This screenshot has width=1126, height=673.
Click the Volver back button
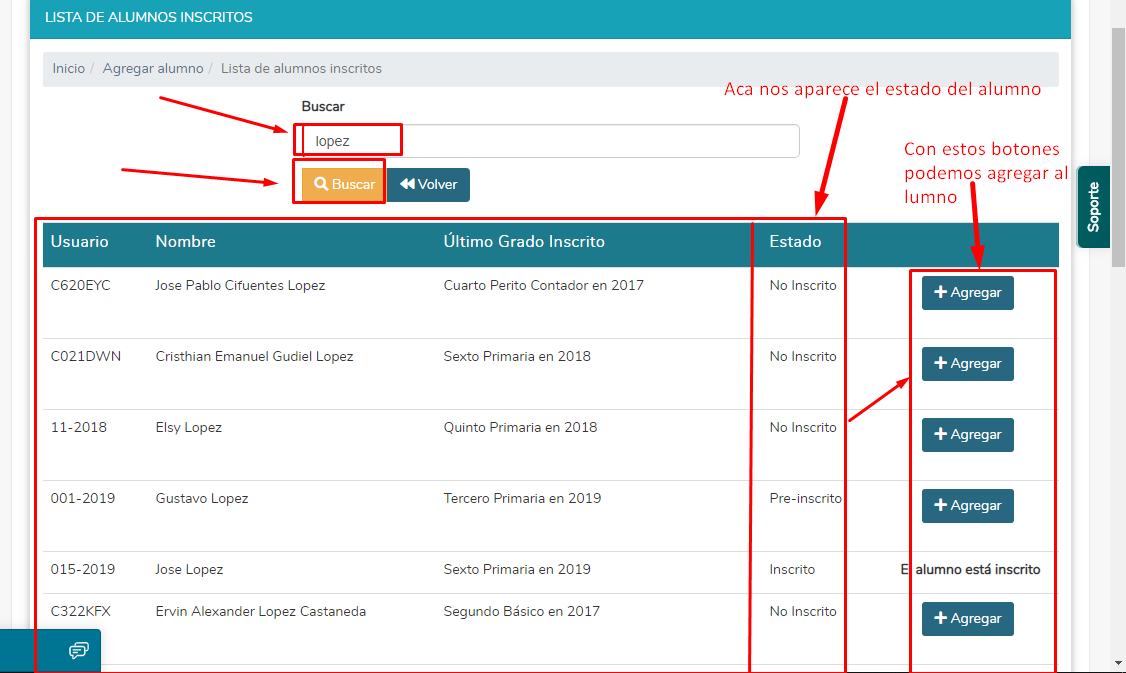tap(429, 185)
